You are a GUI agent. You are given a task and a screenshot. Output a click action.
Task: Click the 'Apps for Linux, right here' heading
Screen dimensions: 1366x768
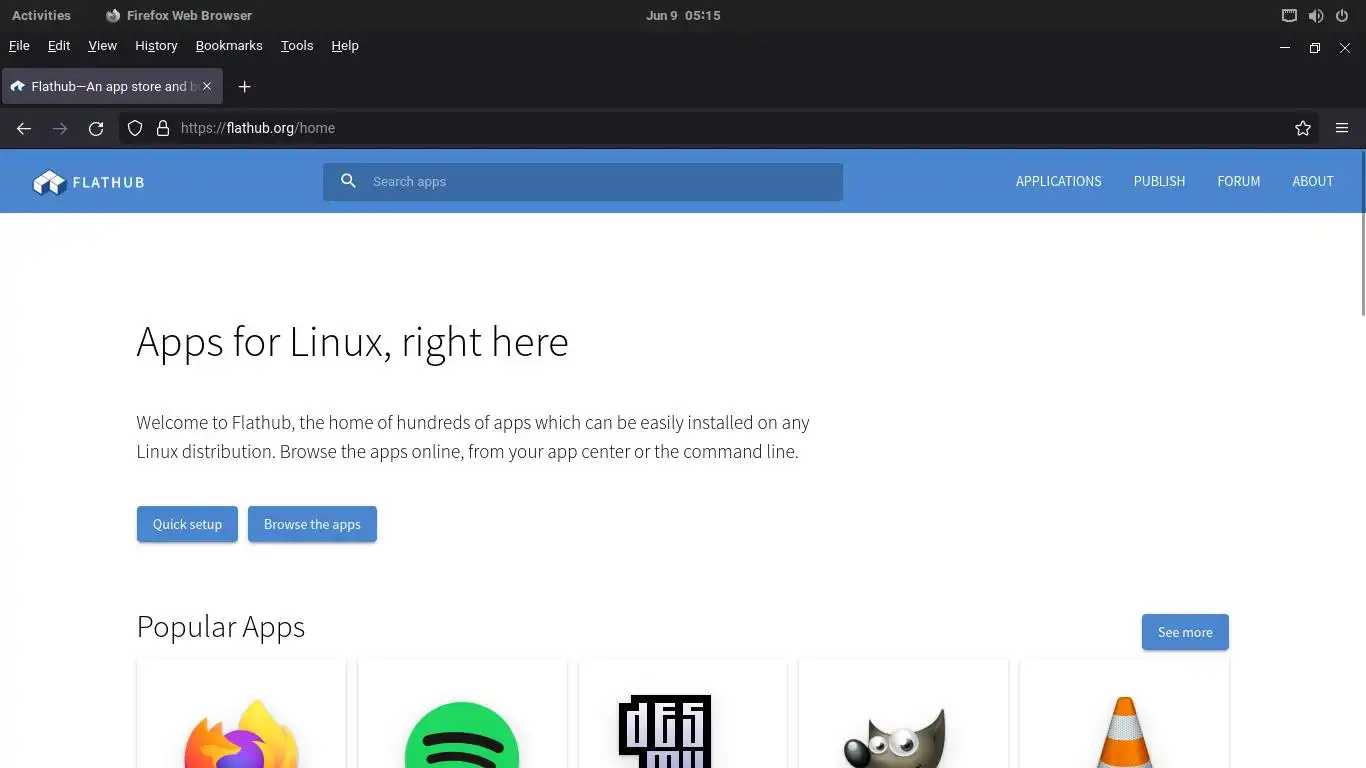pos(352,342)
